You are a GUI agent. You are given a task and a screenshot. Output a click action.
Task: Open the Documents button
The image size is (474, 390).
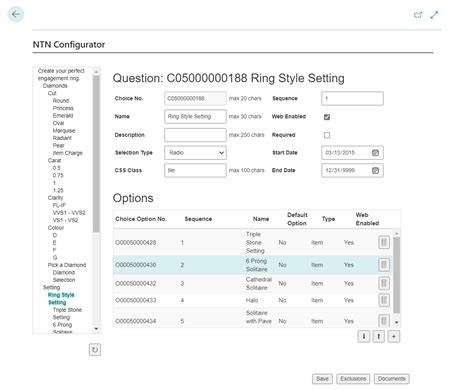coord(392,379)
